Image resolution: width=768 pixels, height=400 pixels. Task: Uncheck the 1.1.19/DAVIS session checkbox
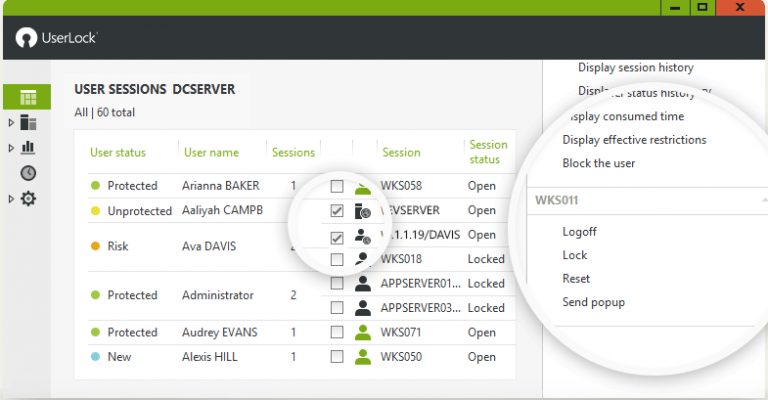pyautogui.click(x=337, y=238)
